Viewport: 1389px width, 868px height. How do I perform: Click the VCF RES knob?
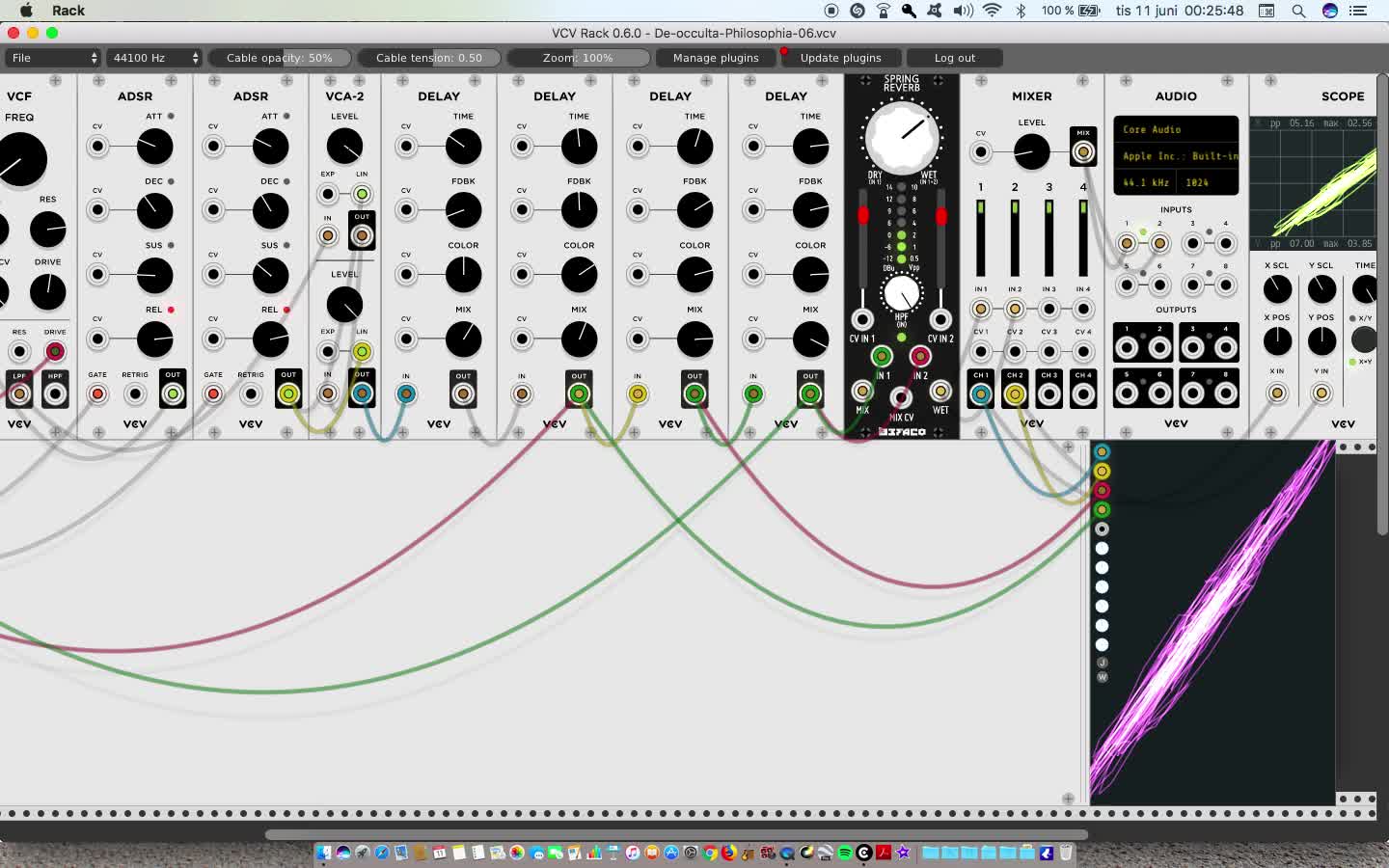click(47, 229)
